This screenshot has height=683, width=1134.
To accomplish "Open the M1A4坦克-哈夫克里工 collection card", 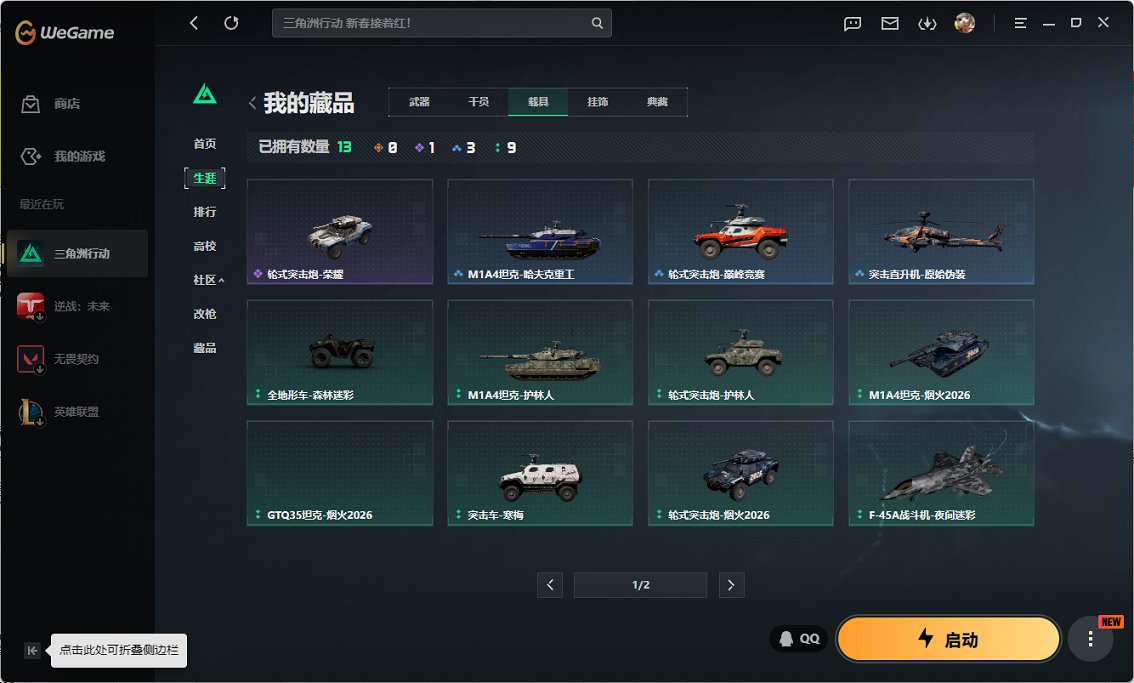I will coord(540,230).
